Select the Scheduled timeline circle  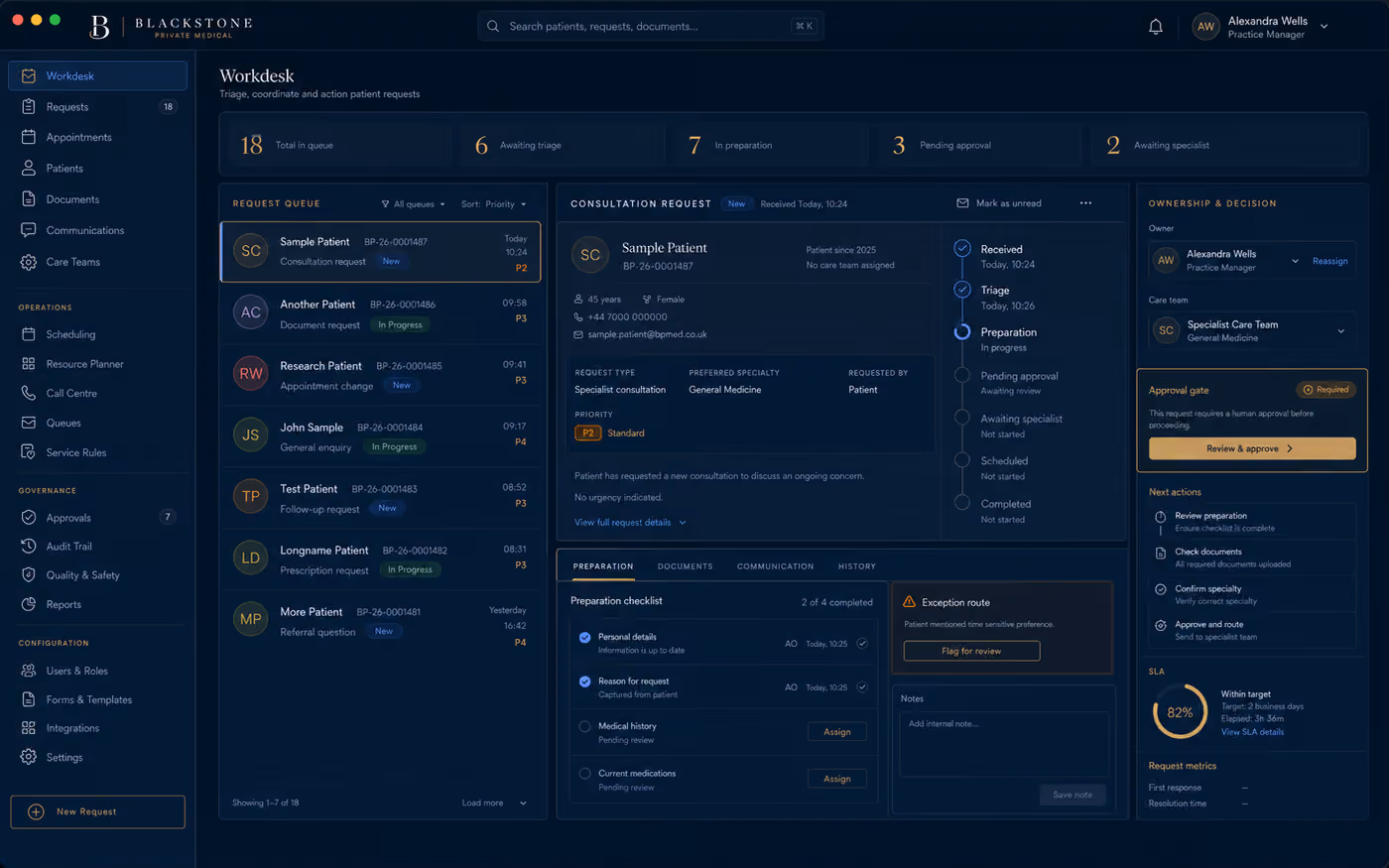pyautogui.click(x=961, y=460)
